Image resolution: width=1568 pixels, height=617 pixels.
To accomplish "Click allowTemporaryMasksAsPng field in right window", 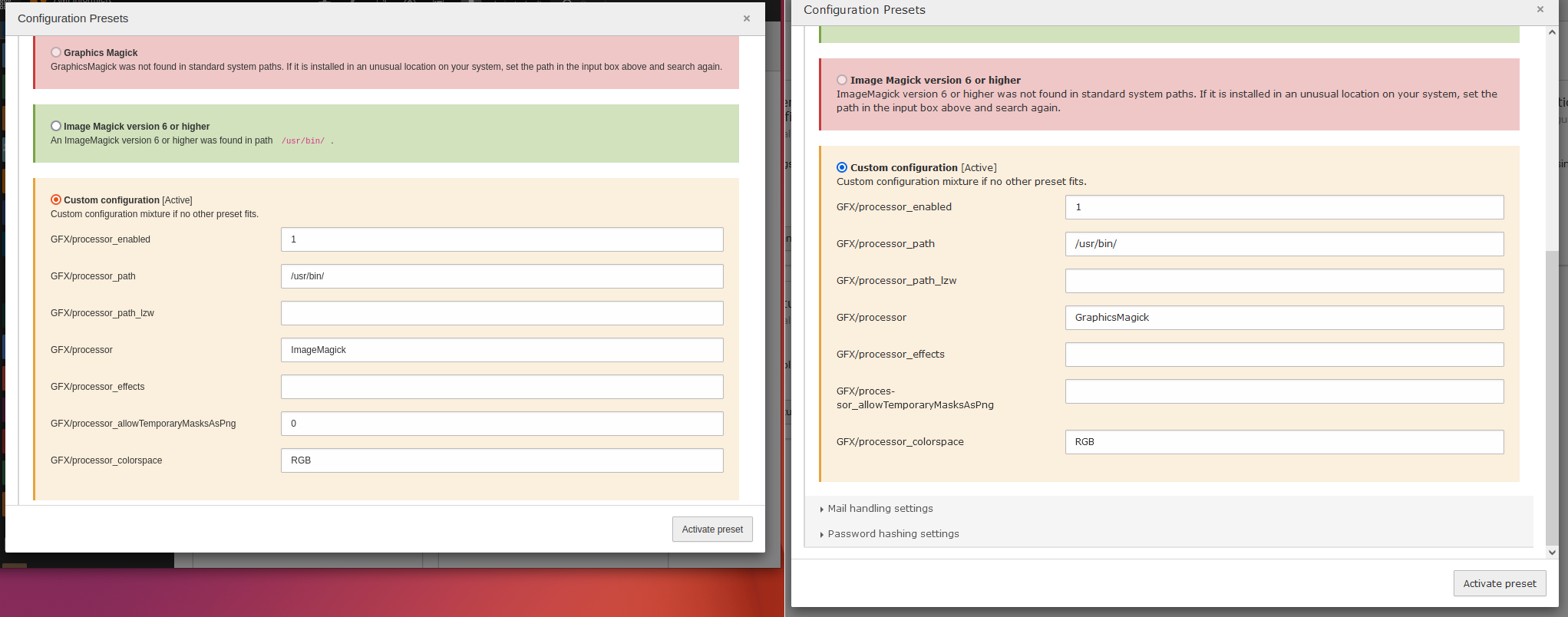I will pyautogui.click(x=1284, y=391).
